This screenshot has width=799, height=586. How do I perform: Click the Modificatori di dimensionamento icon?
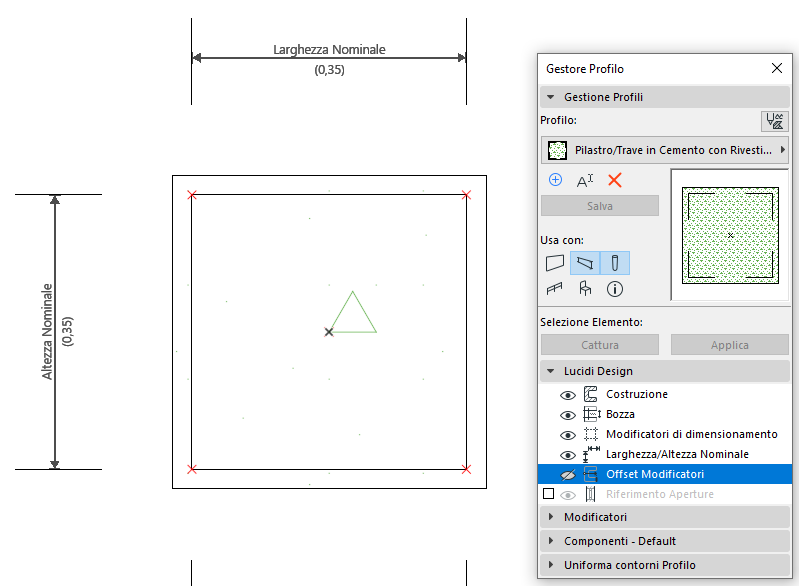(x=591, y=434)
